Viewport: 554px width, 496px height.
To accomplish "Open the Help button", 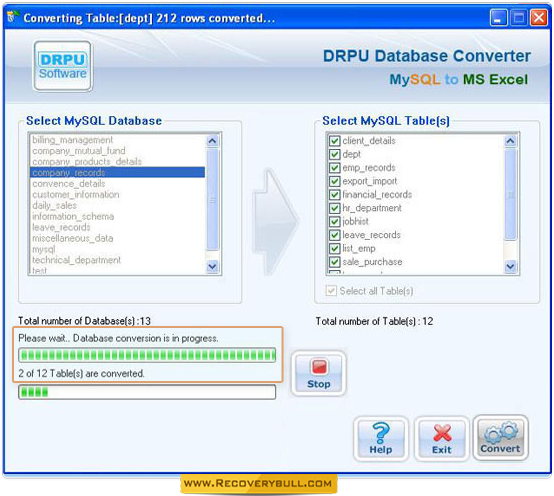I will coord(381,439).
